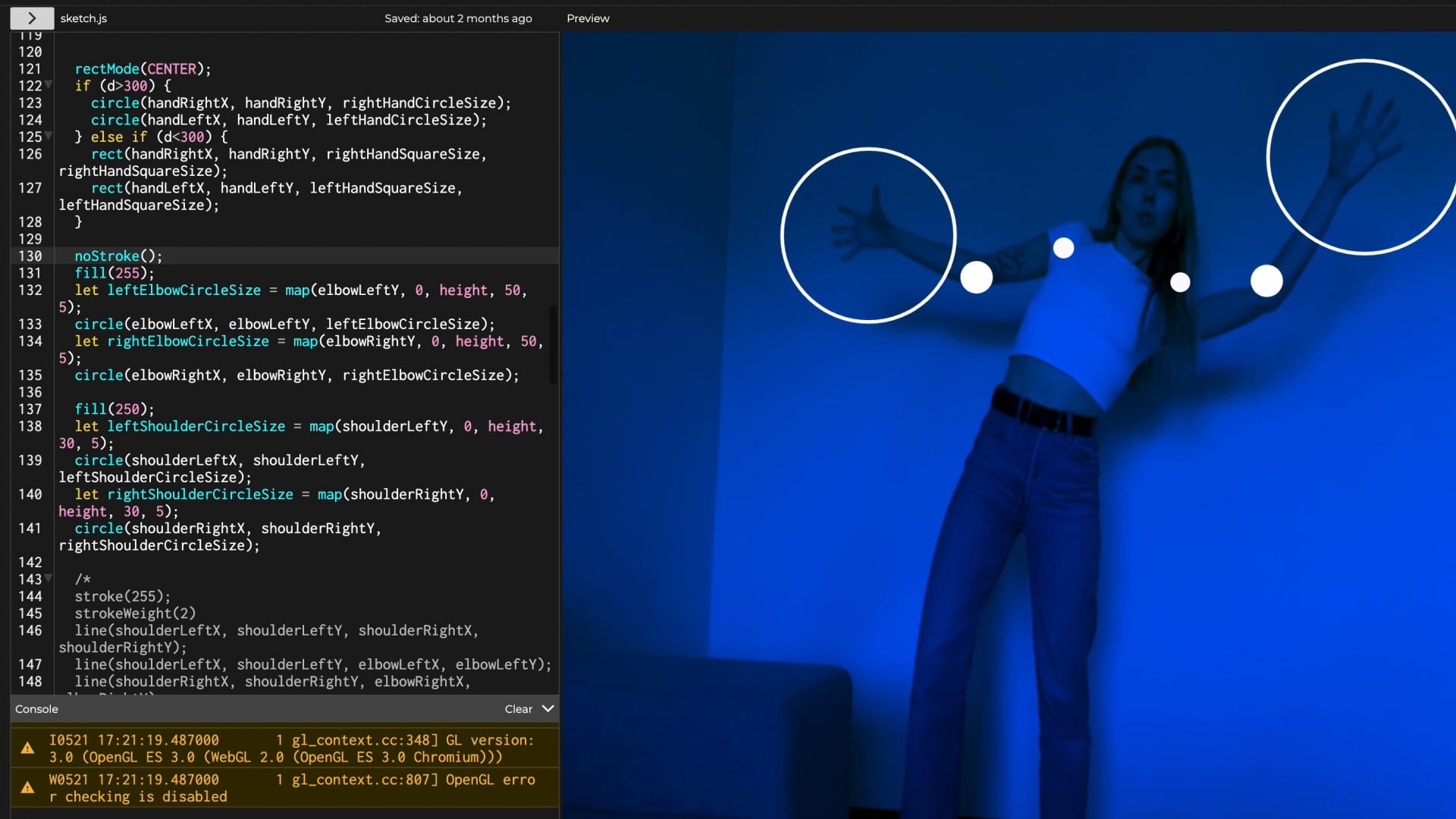
Task: Click the 'Saved: about 2 months ago' status
Action: 458,18
